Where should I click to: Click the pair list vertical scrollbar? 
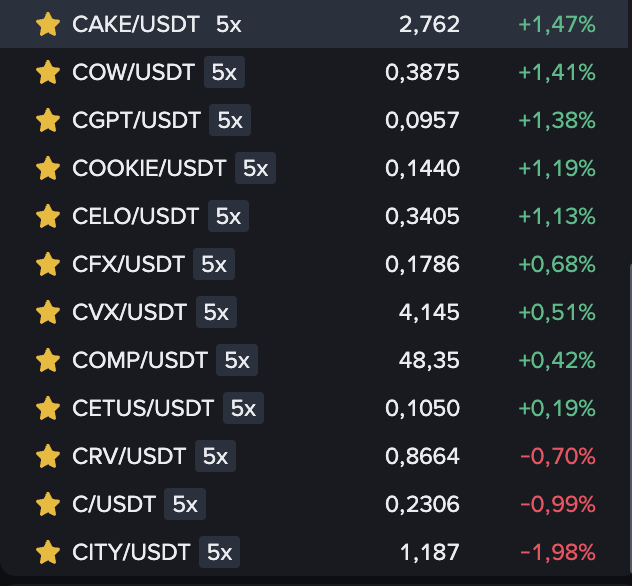pyautogui.click(x=630, y=419)
